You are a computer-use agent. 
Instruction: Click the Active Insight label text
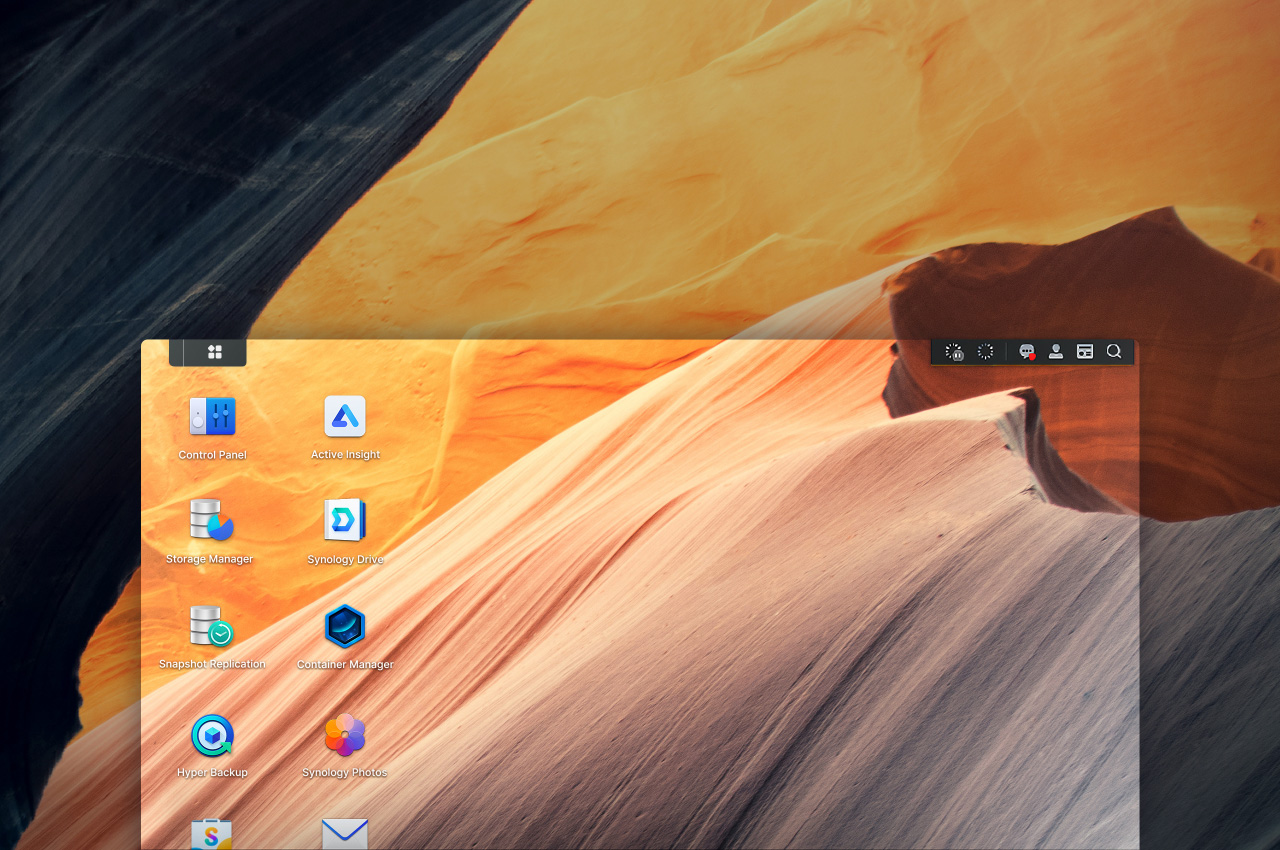[x=345, y=455]
